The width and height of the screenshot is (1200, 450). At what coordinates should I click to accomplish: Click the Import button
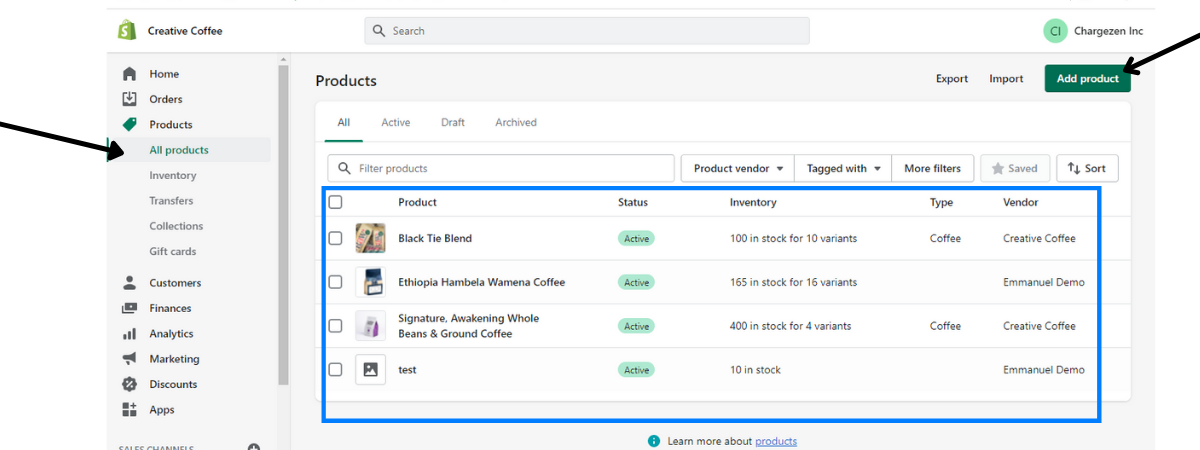[1006, 79]
